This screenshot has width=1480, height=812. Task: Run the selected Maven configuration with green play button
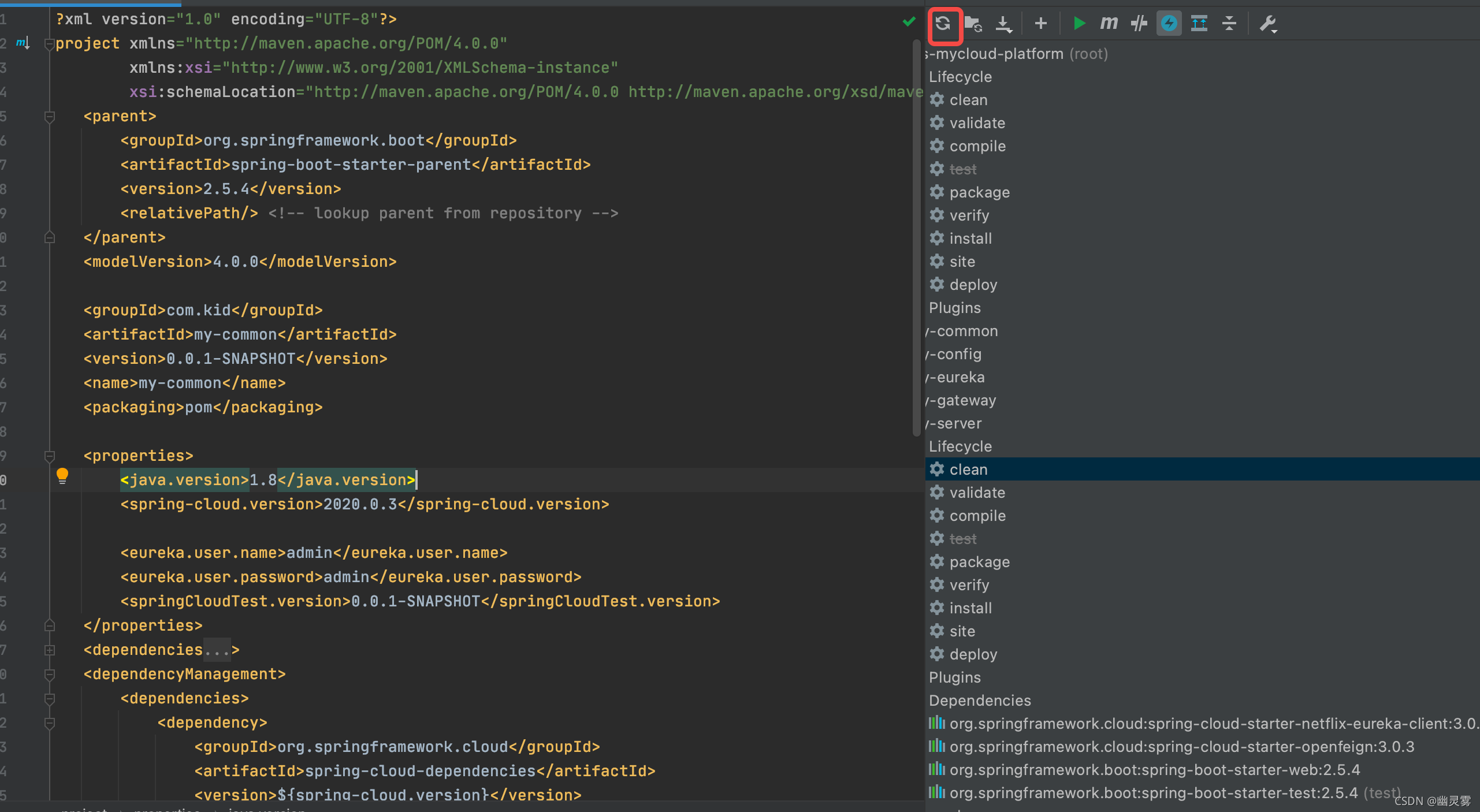pyautogui.click(x=1079, y=24)
